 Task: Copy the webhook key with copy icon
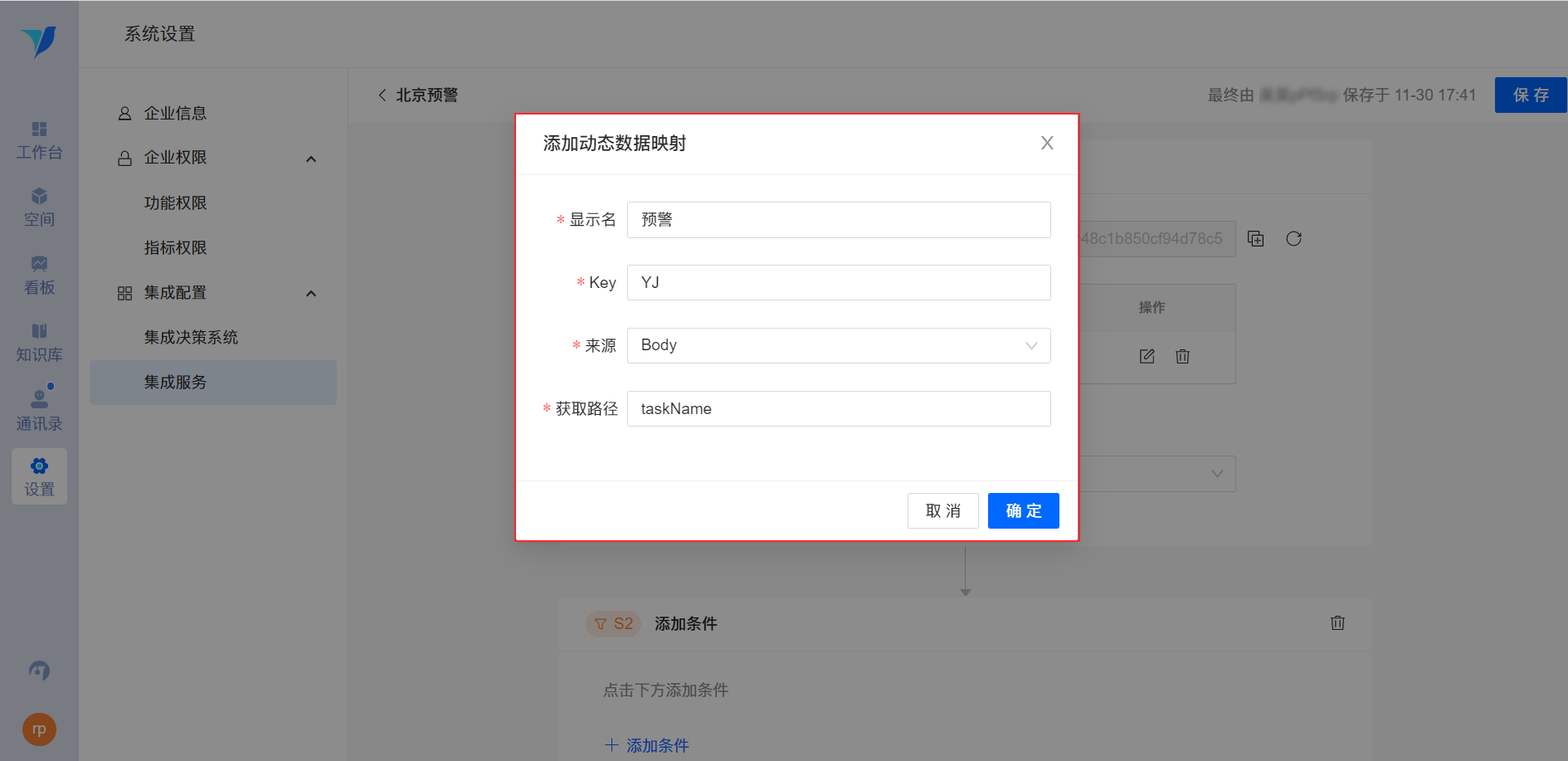(1256, 239)
